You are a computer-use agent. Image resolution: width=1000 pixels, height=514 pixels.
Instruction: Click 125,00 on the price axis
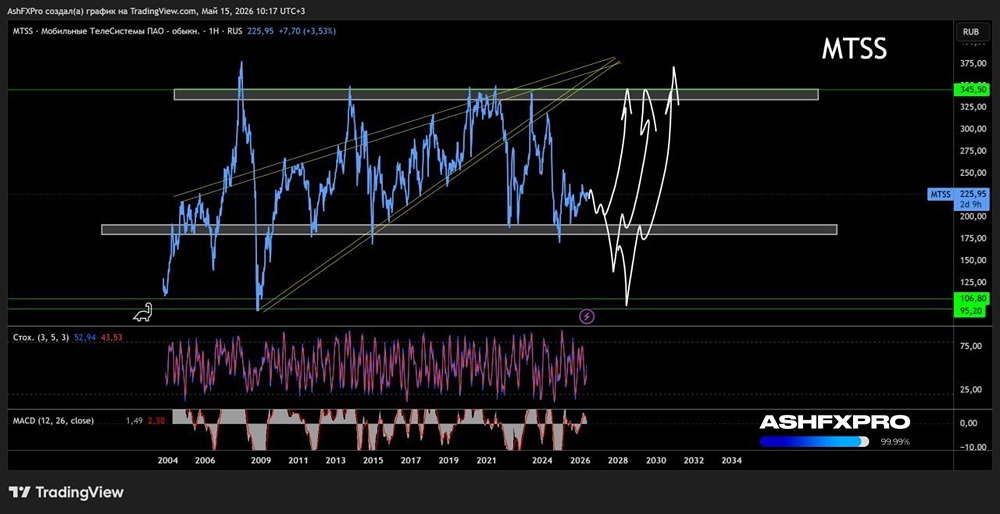[971, 283]
